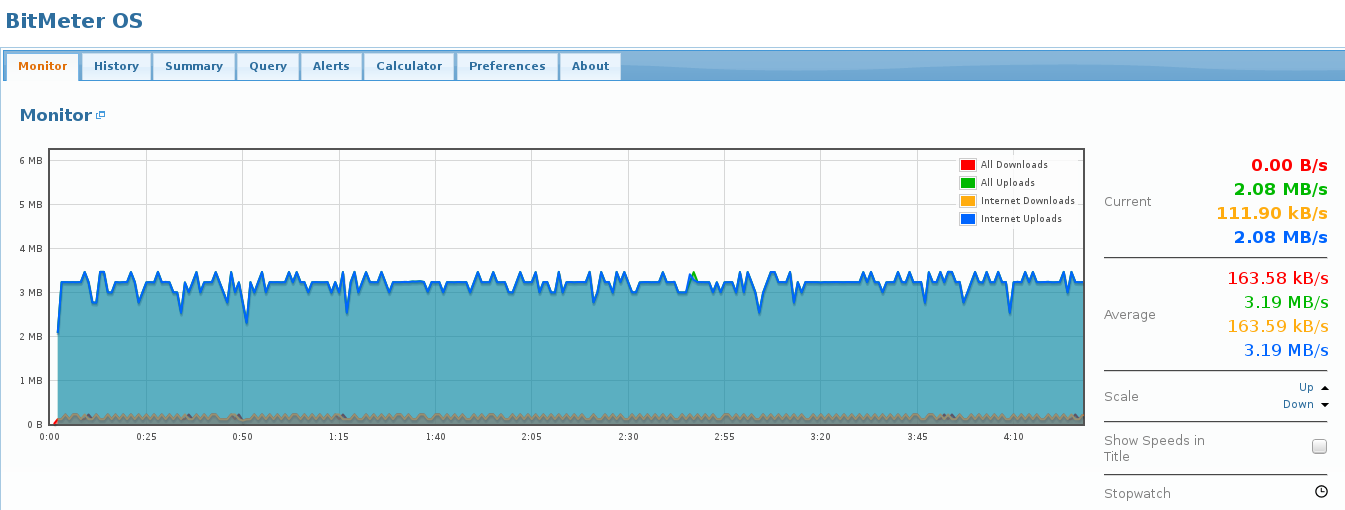The image size is (1345, 510).
Task: Pop out the Monitor into new window
Action: pos(100,116)
